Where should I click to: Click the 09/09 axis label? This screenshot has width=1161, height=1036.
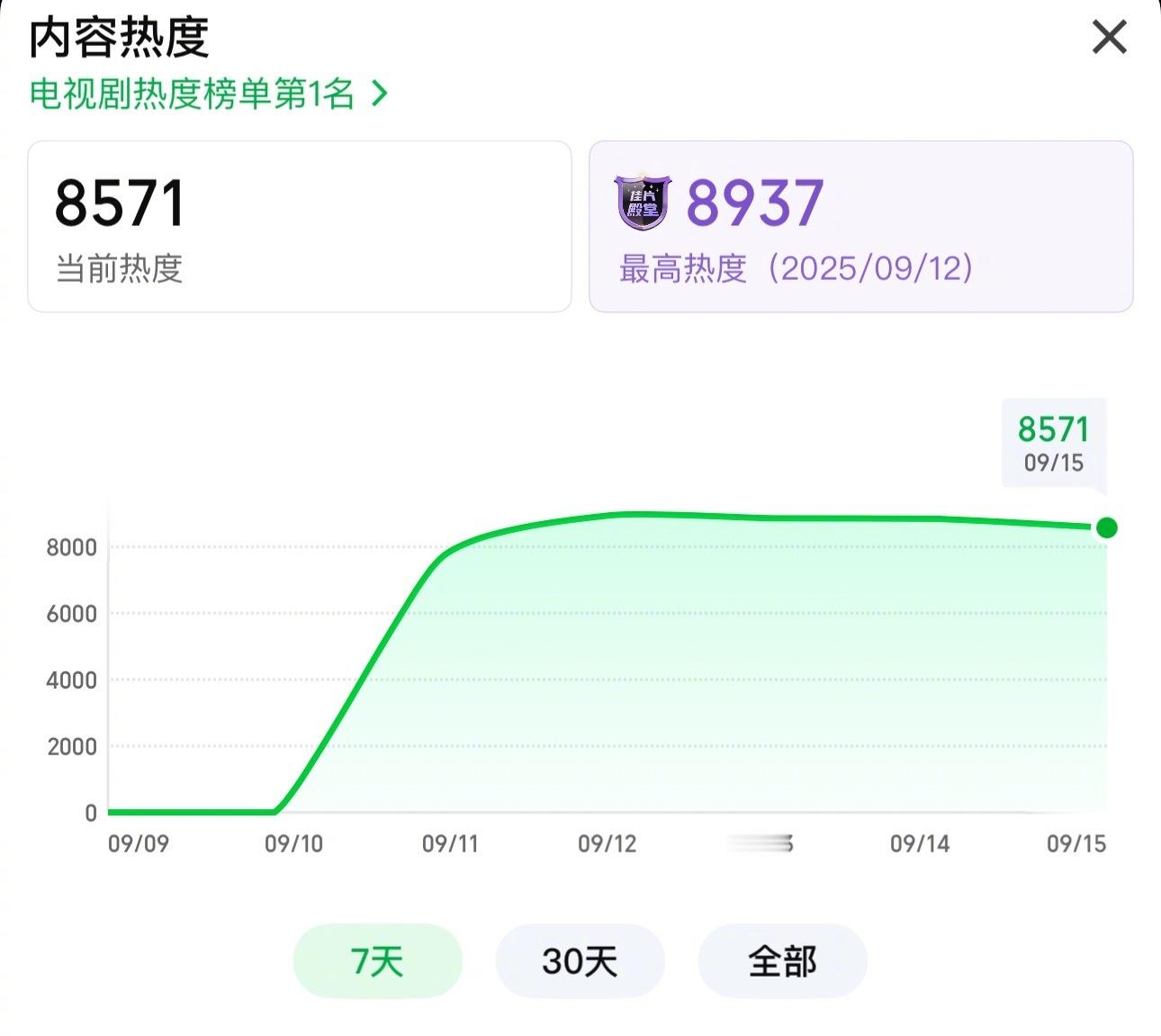click(139, 843)
